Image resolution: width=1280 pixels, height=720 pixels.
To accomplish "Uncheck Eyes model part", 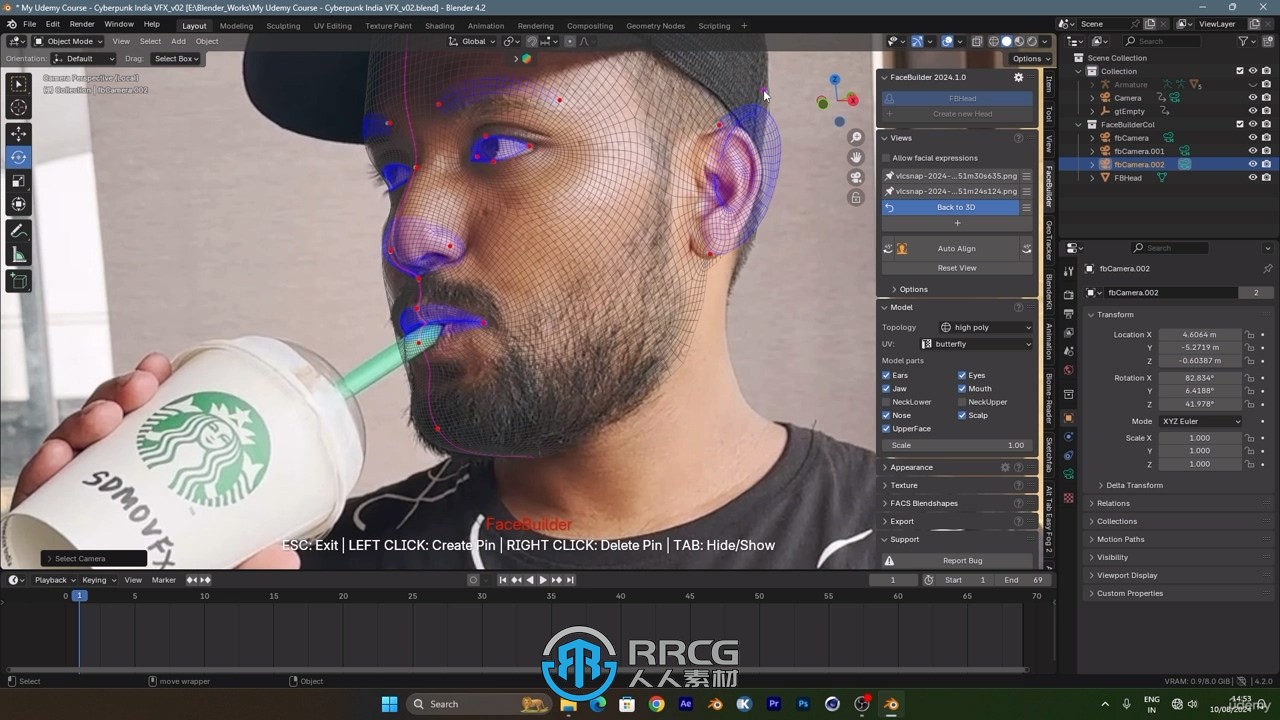I will point(962,375).
